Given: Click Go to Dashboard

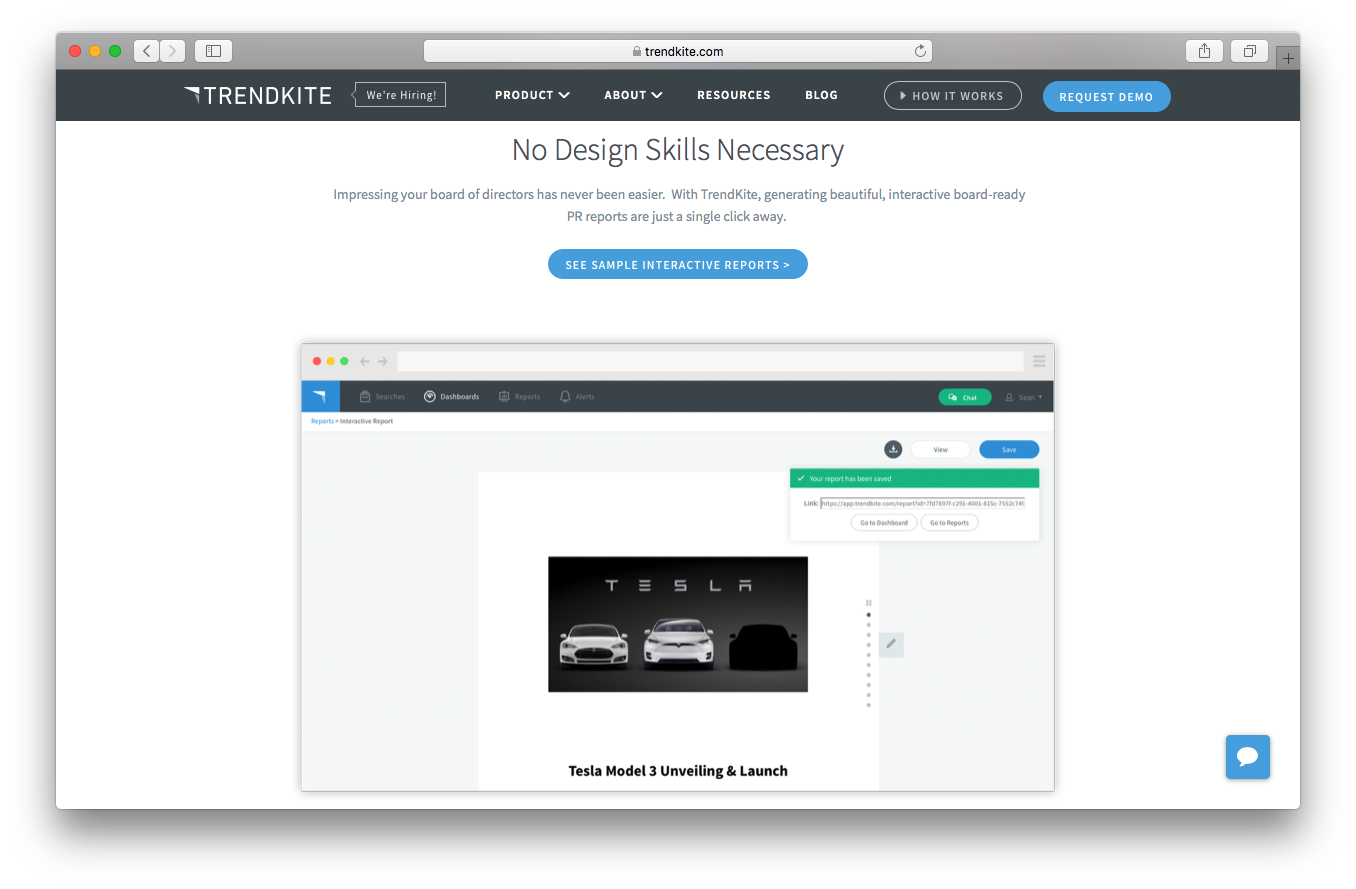Looking at the screenshot, I should (x=884, y=522).
